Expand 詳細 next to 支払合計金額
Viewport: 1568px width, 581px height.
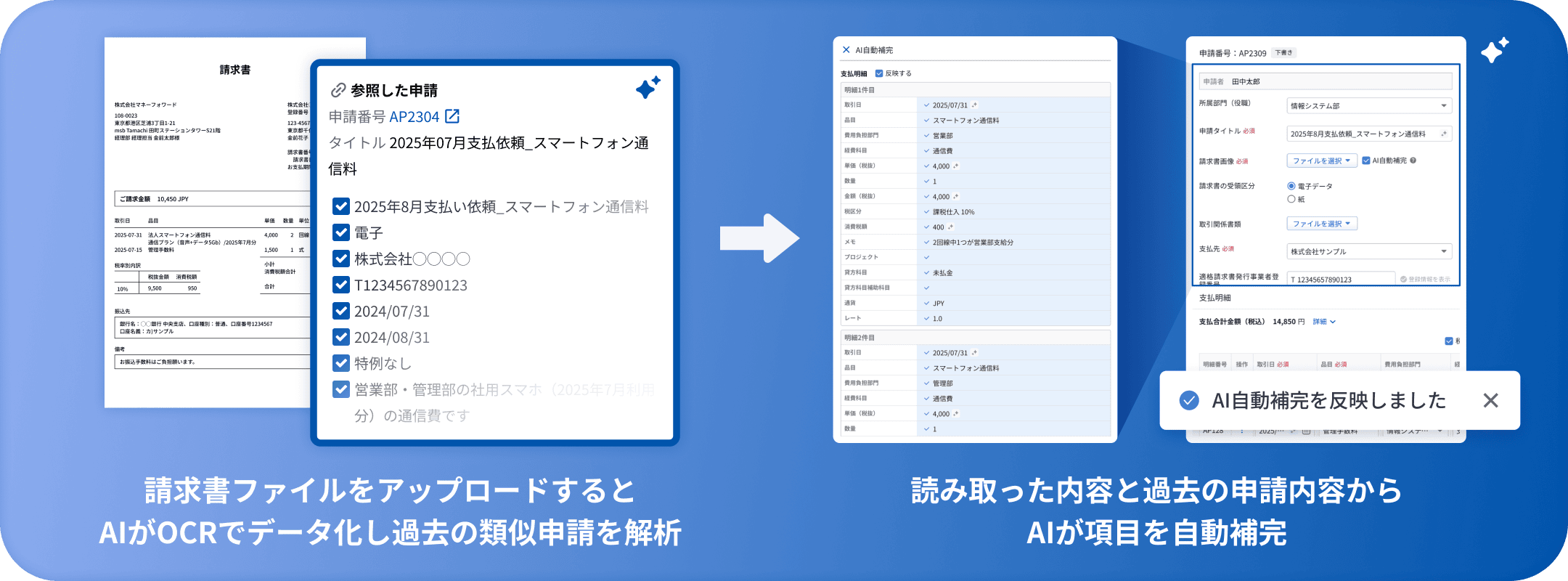click(x=1323, y=322)
